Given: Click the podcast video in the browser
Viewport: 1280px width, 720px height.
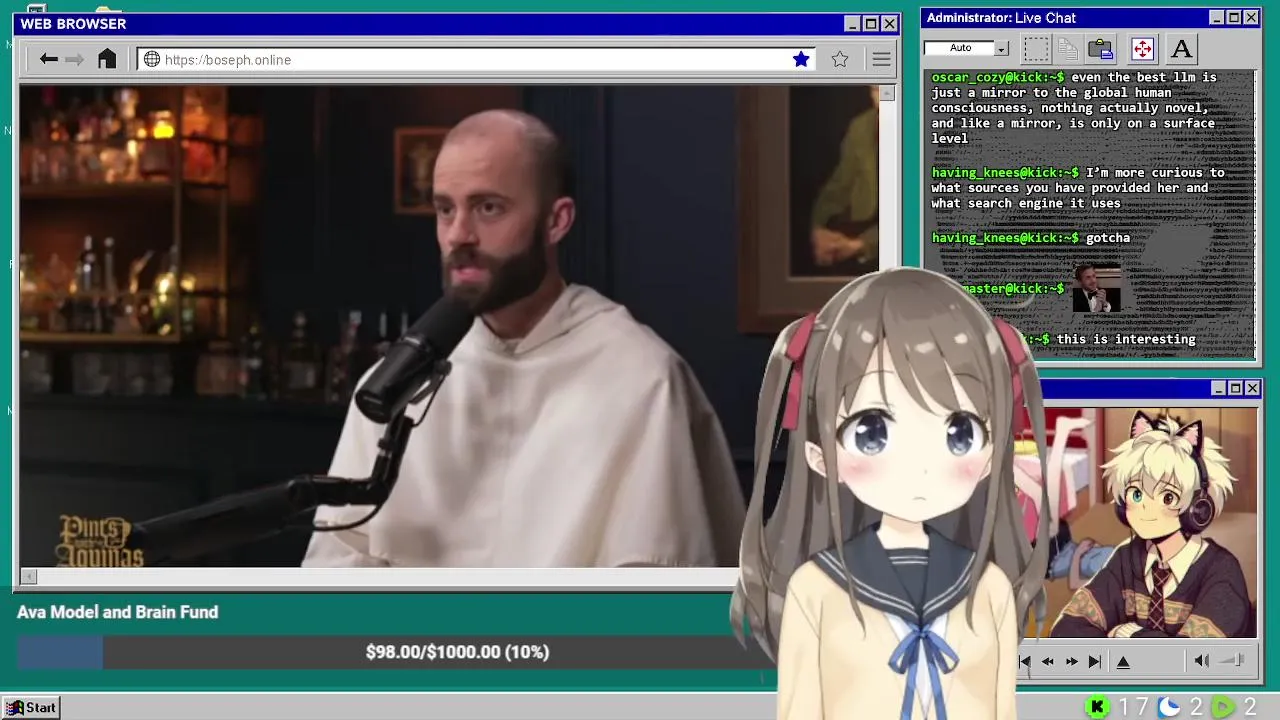Looking at the screenshot, I should click(448, 326).
